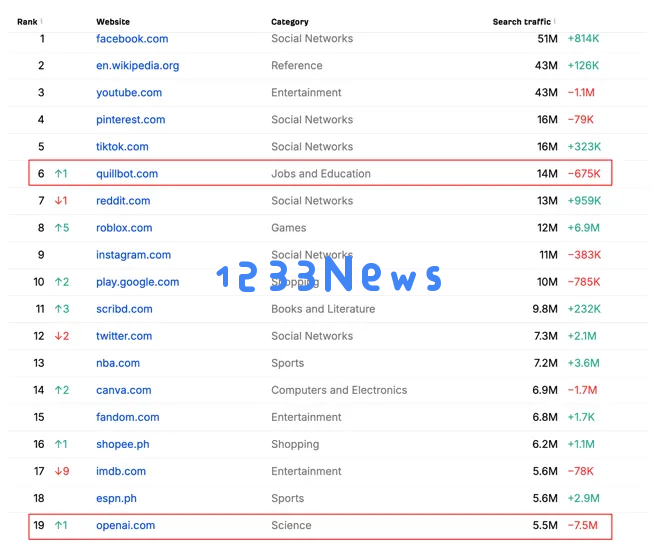This screenshot has width=657, height=549.
Task: Open the tiktok.com link
Action: (x=122, y=147)
